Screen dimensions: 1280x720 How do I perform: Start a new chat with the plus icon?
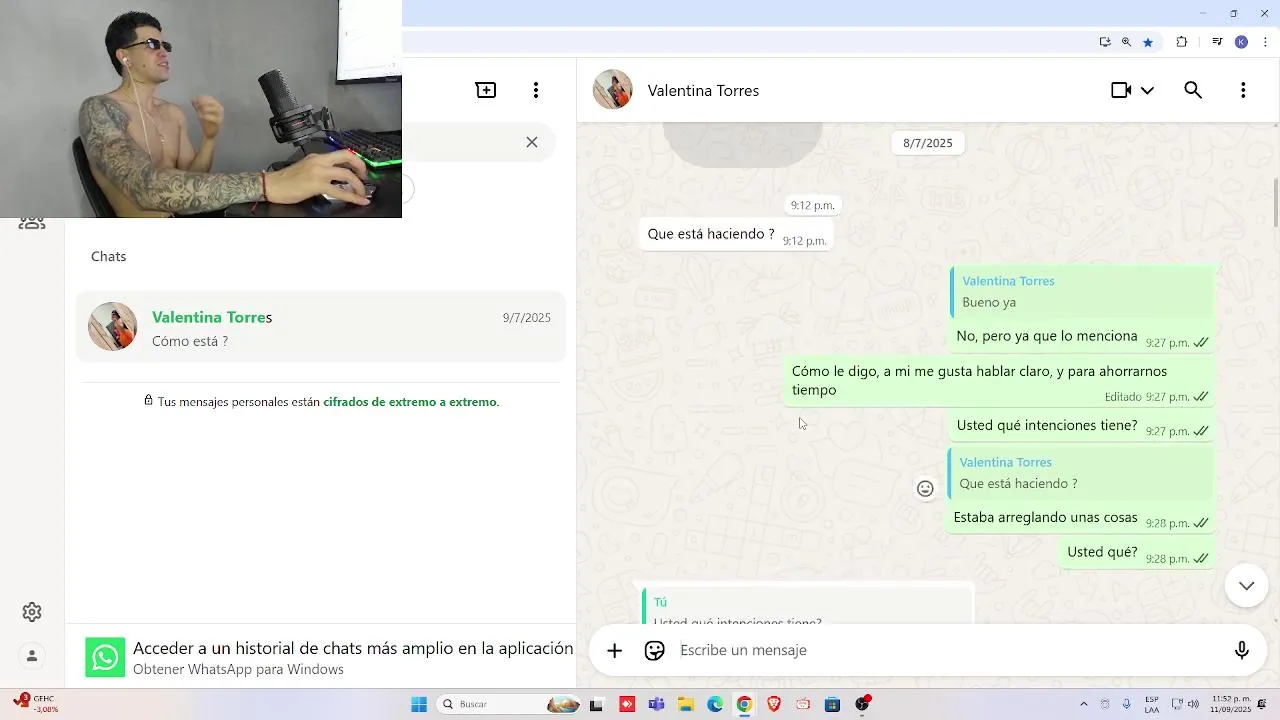pyautogui.click(x=486, y=90)
